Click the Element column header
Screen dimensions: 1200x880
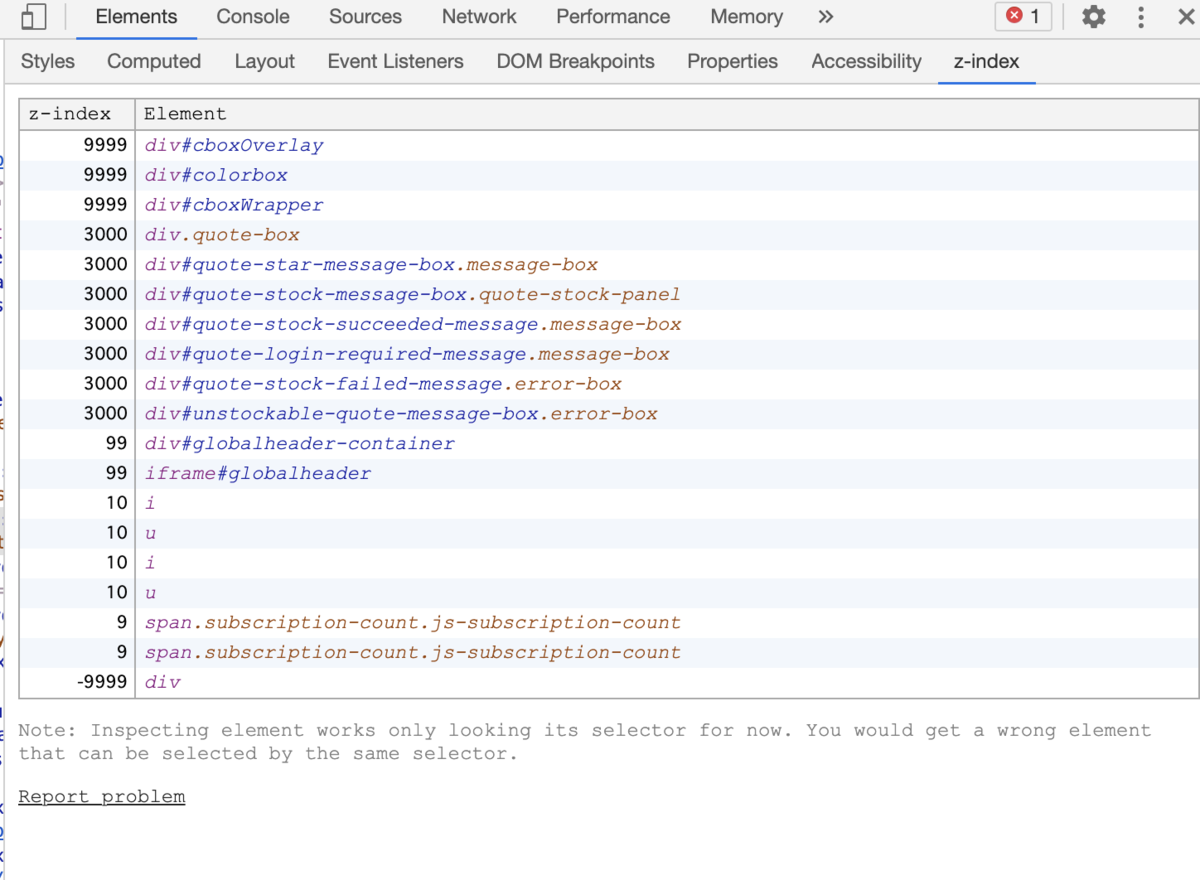tap(667, 114)
